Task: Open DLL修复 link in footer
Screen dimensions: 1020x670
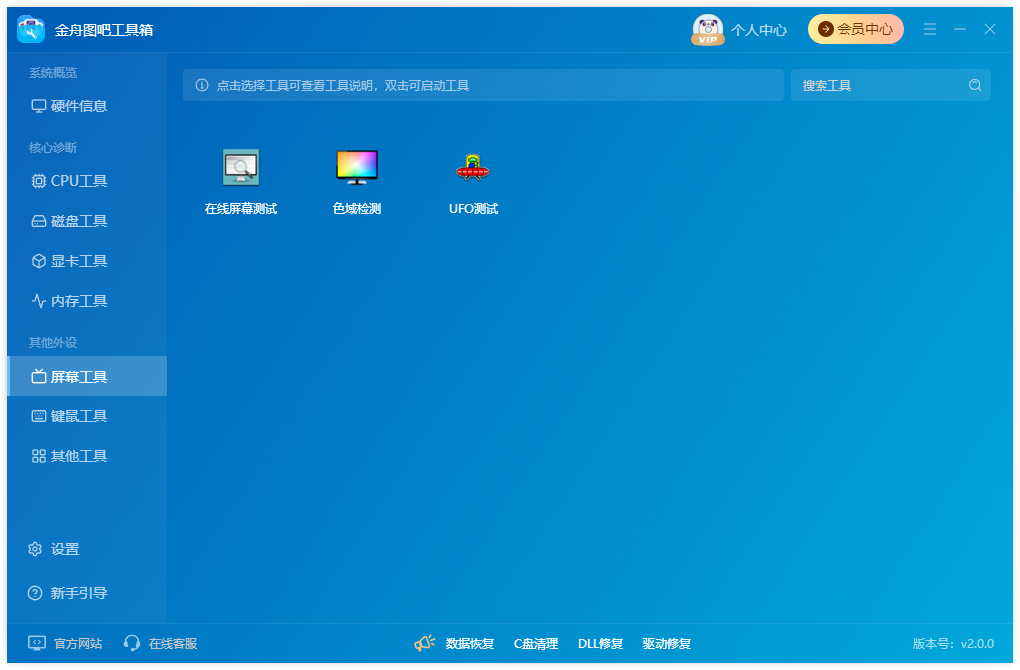Action: [600, 643]
